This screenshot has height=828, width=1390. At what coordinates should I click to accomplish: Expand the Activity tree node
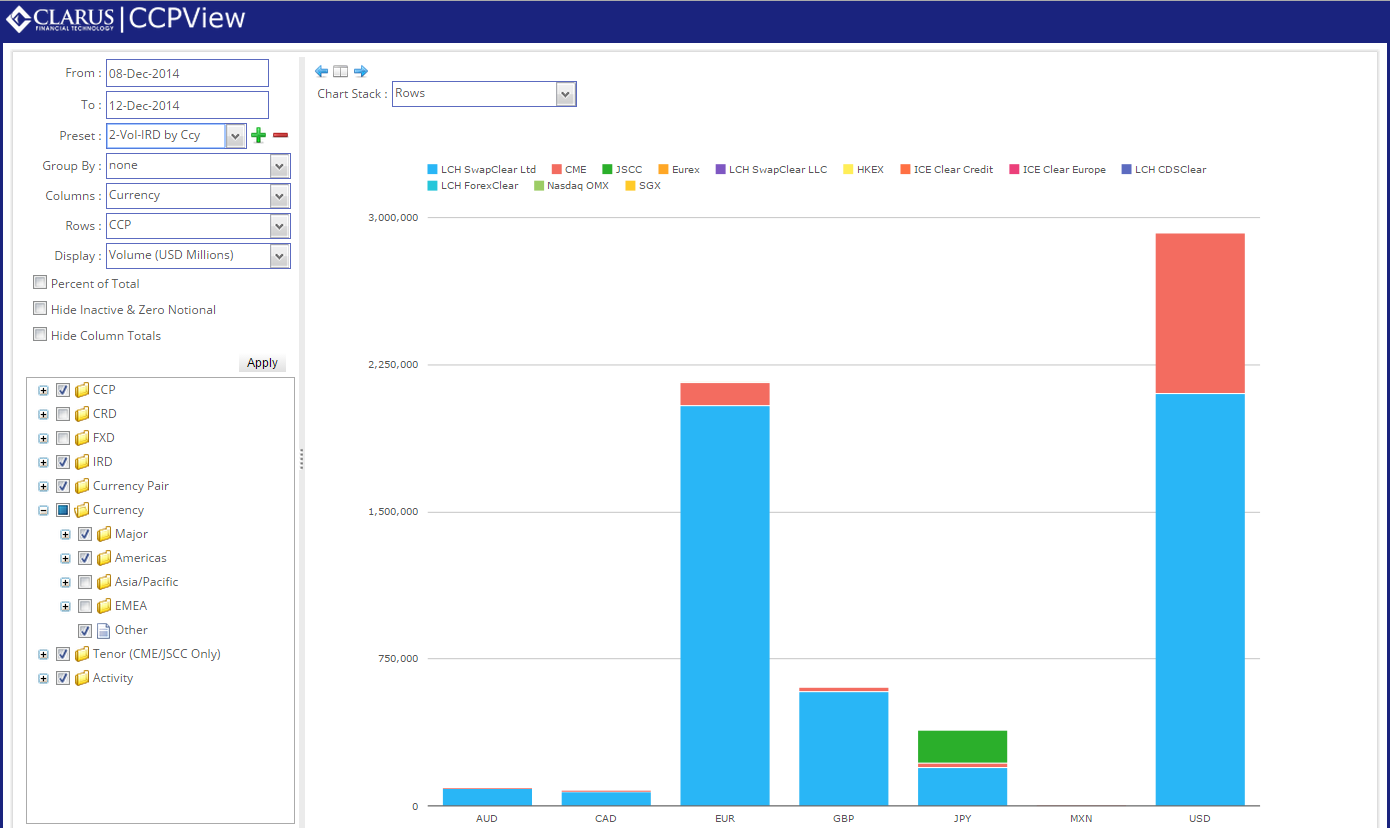(x=43, y=678)
